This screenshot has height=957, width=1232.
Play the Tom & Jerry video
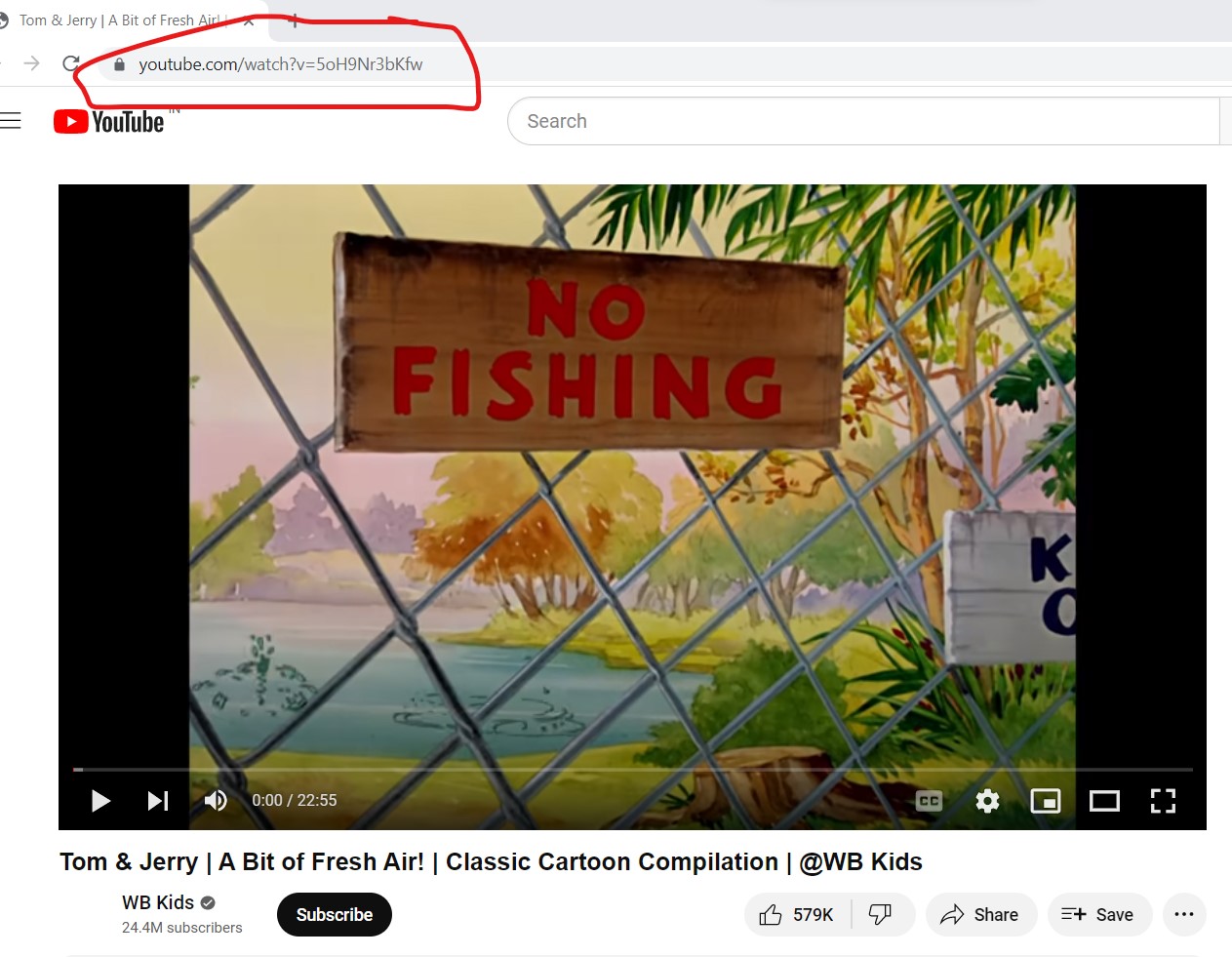[x=100, y=801]
